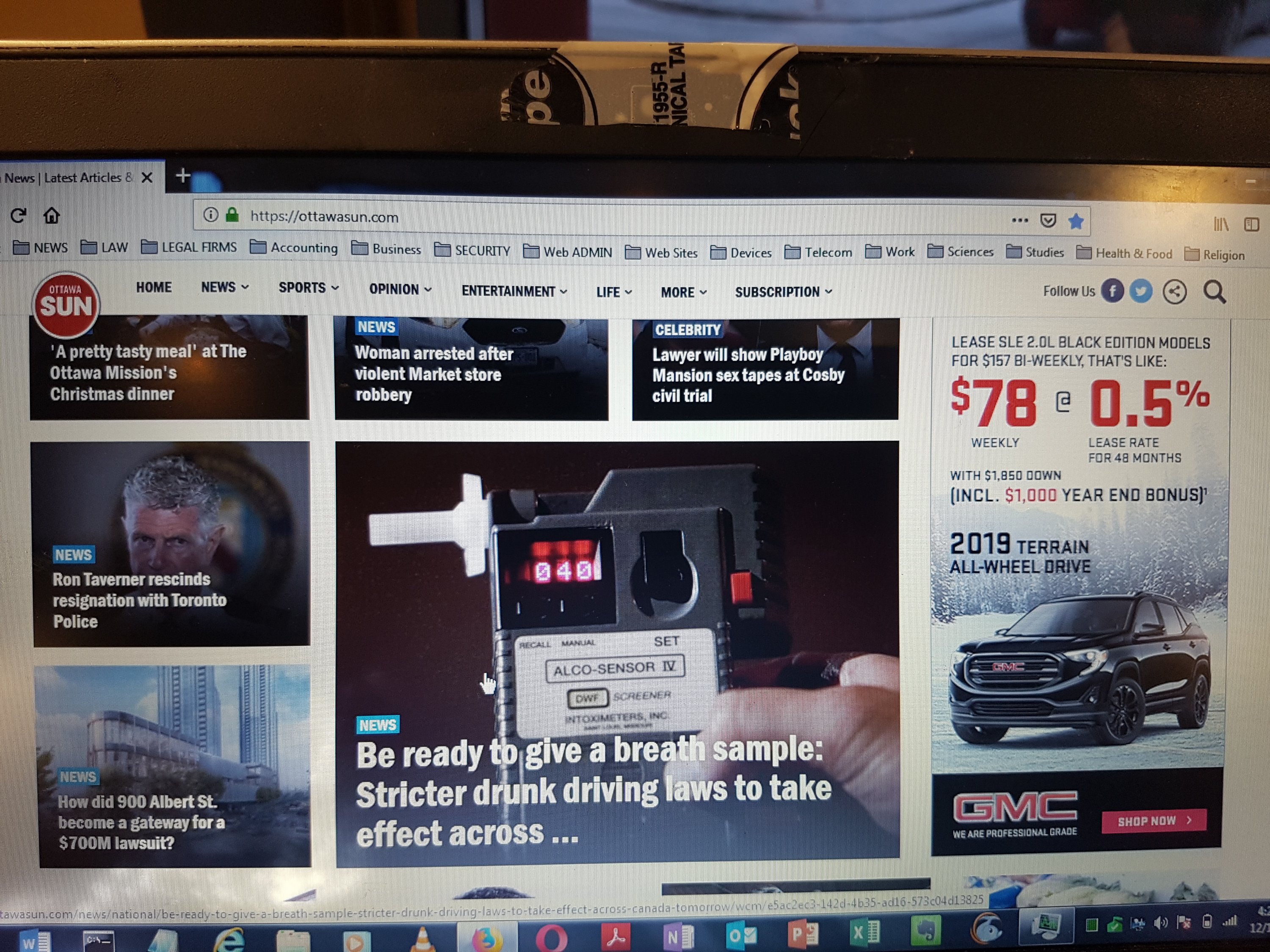This screenshot has width=1270, height=952.
Task: Click the Save to Pocket icon
Action: coord(1048,220)
